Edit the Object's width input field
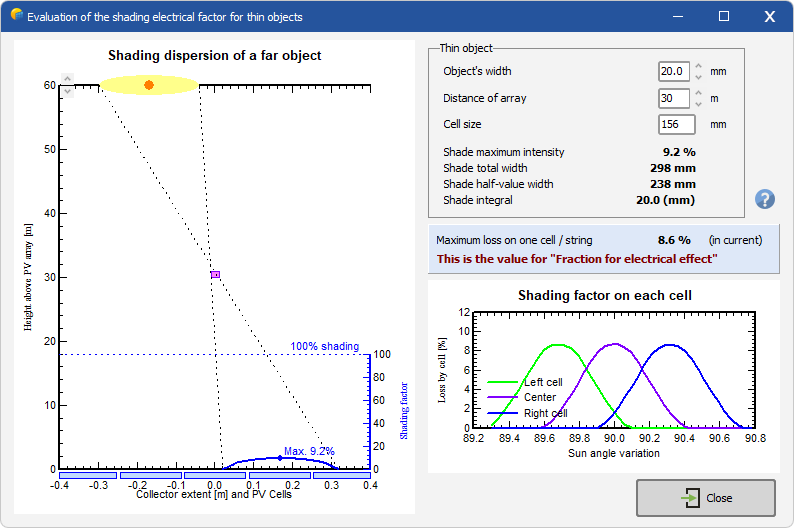Screen dimensions: 794x528 point(674,71)
